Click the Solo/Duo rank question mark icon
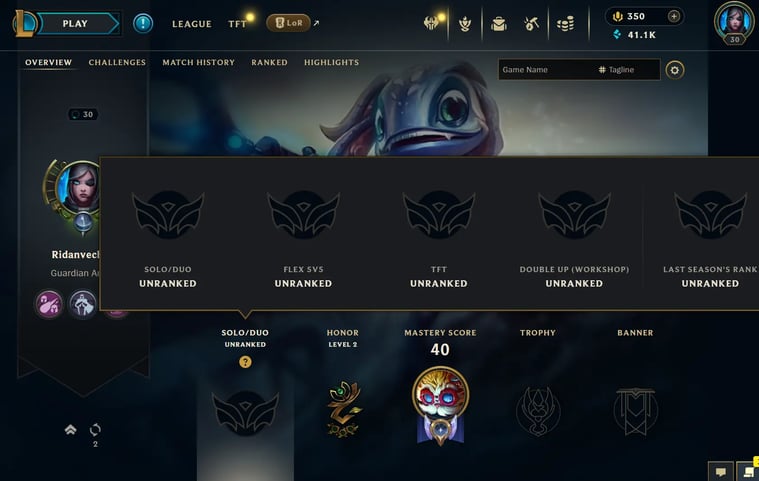 245,361
